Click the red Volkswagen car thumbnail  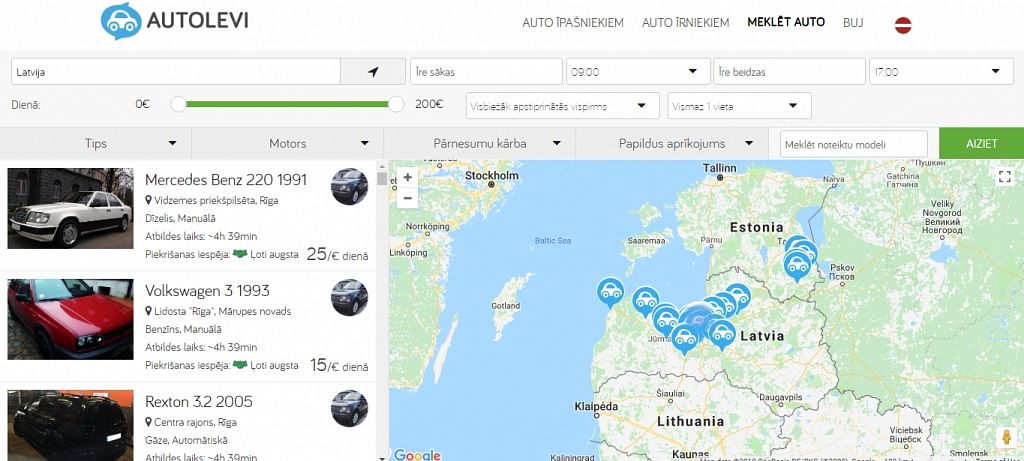point(71,319)
